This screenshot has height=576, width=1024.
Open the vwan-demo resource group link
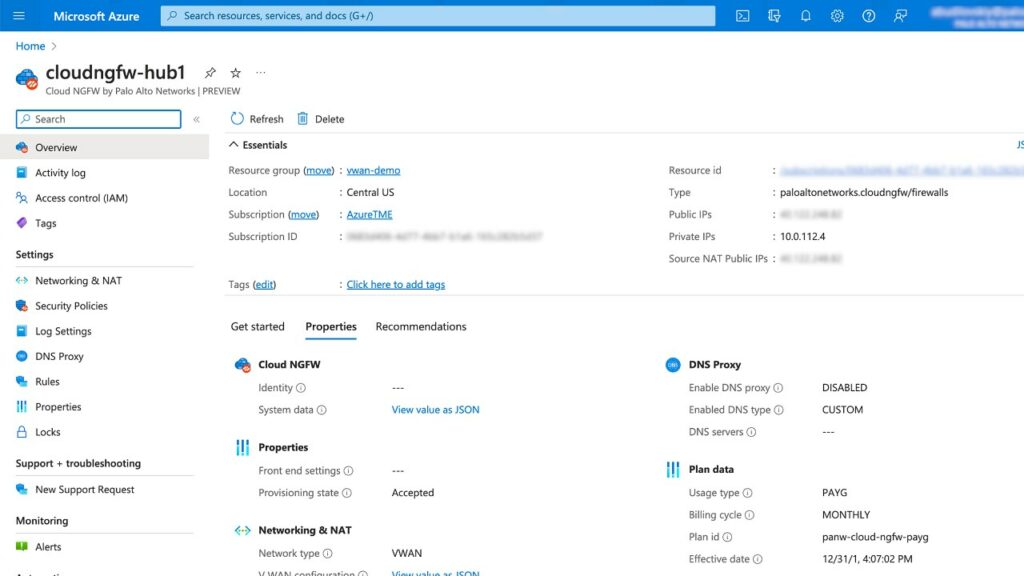[373, 170]
